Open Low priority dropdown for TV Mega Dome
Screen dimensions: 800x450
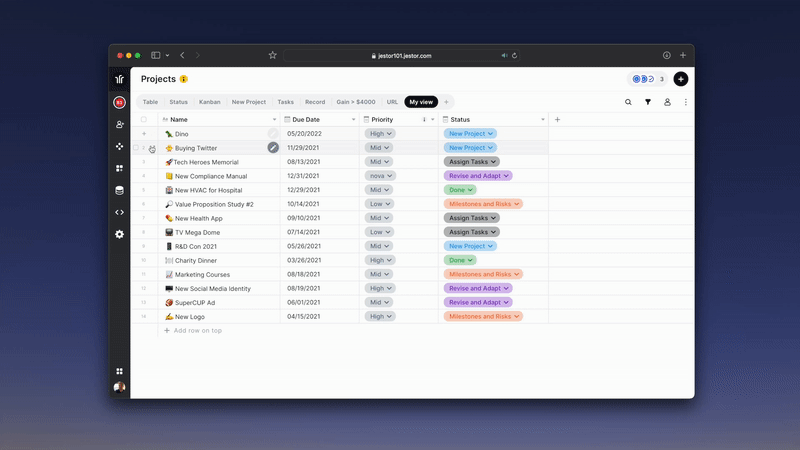pos(379,232)
